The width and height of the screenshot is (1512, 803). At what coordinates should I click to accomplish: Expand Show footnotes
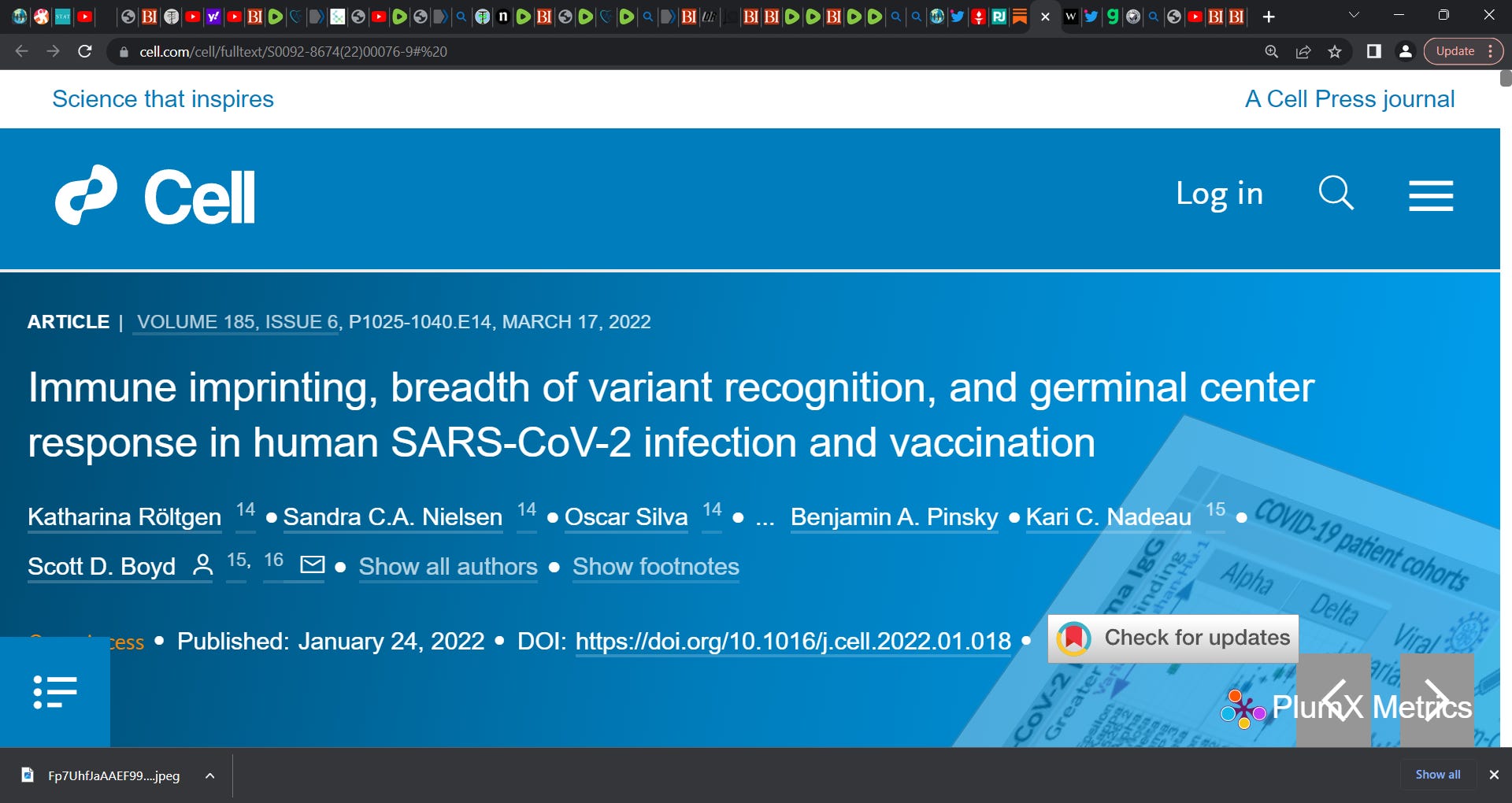[655, 567]
